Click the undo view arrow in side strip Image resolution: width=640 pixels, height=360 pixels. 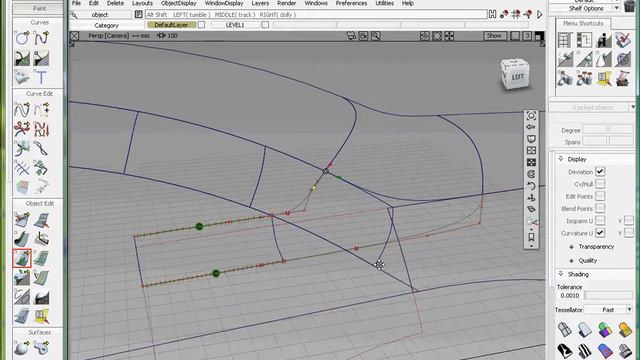tap(531, 186)
